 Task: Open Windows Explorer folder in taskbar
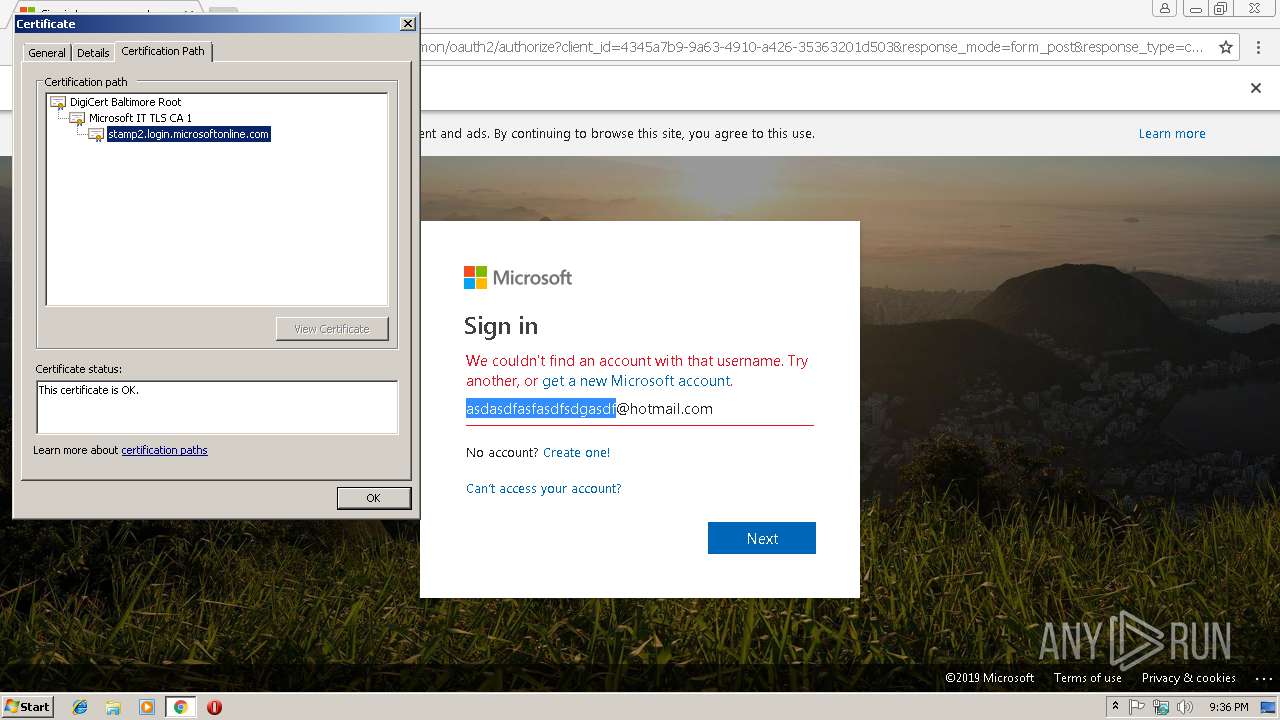[x=113, y=707]
